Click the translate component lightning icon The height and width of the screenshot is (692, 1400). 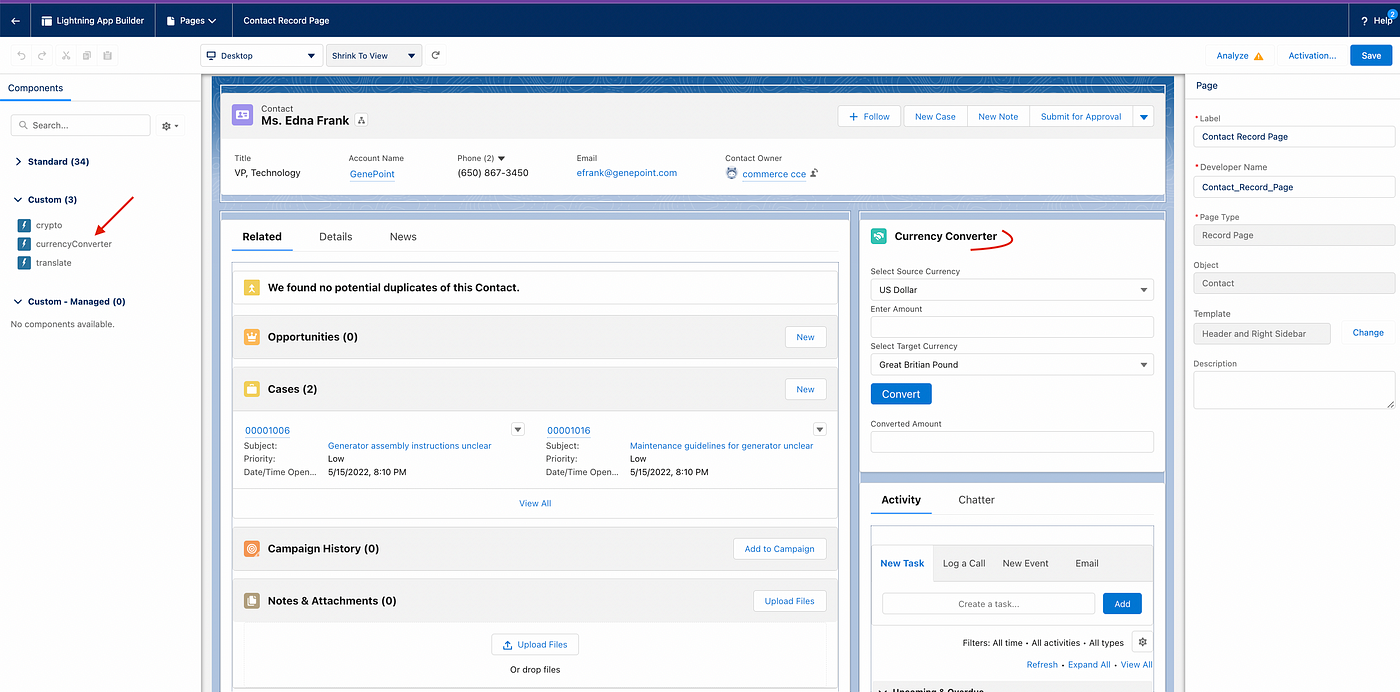click(x=24, y=263)
